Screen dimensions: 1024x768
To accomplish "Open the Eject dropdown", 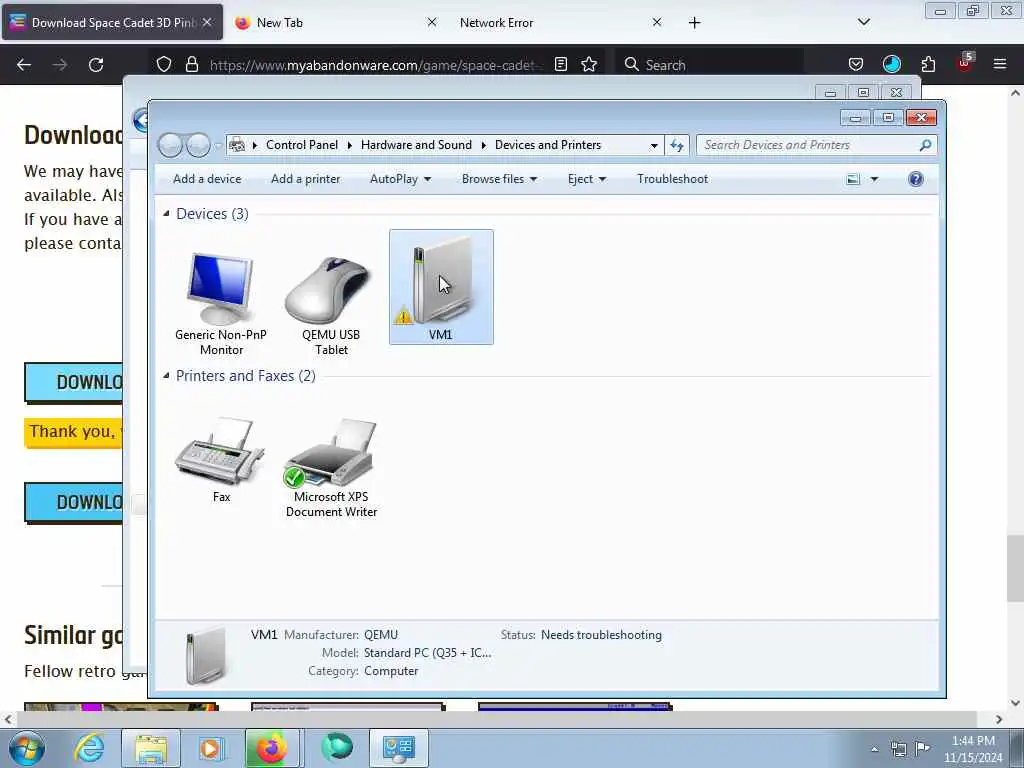I will 586,179.
